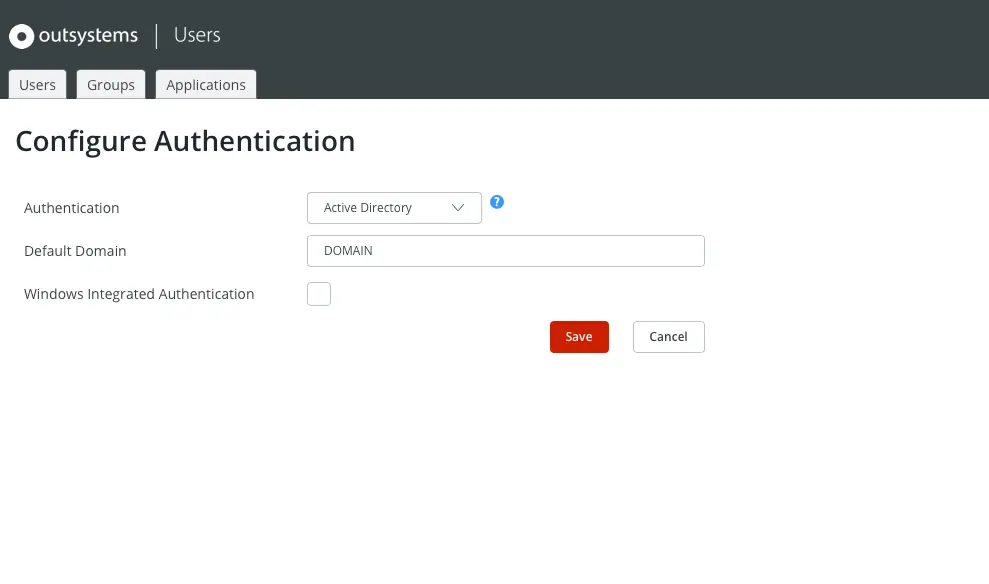The image size is (989, 584).
Task: Click the OutSystems circular logo icon
Action: (21, 36)
